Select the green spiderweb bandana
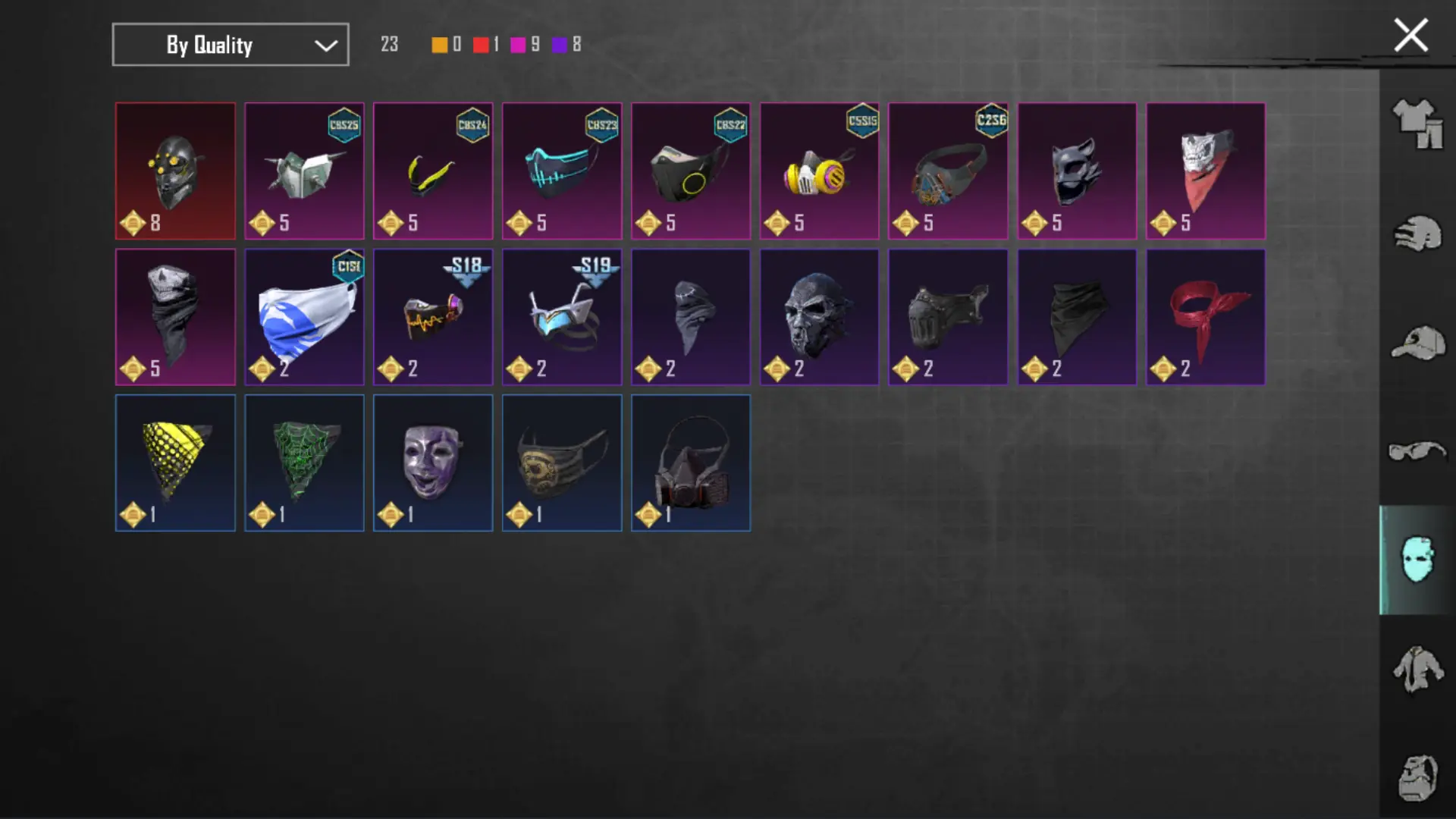The width and height of the screenshot is (1456, 819). [304, 463]
